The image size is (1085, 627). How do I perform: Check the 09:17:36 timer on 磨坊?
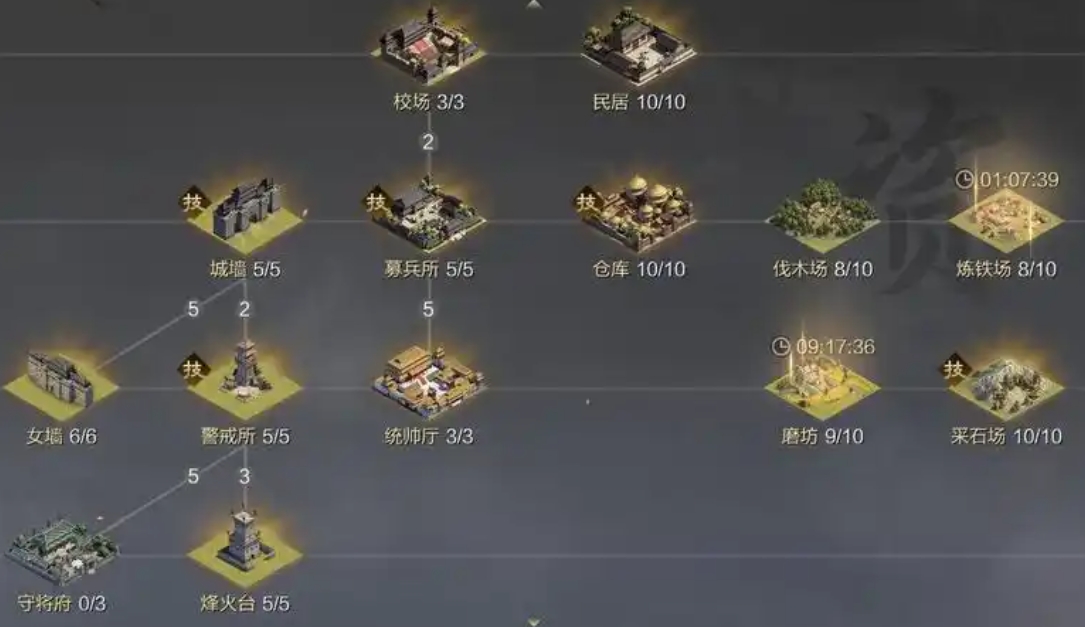[823, 346]
